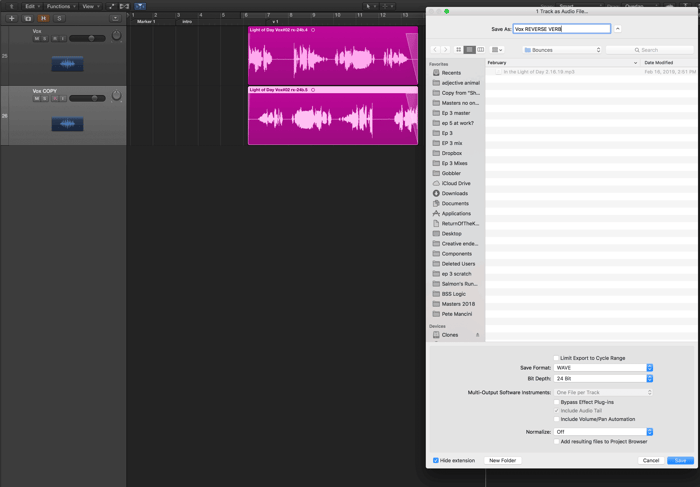Screen dimensions: 700x487
Task: Record-enable the Vox track
Action: [x=55, y=39]
